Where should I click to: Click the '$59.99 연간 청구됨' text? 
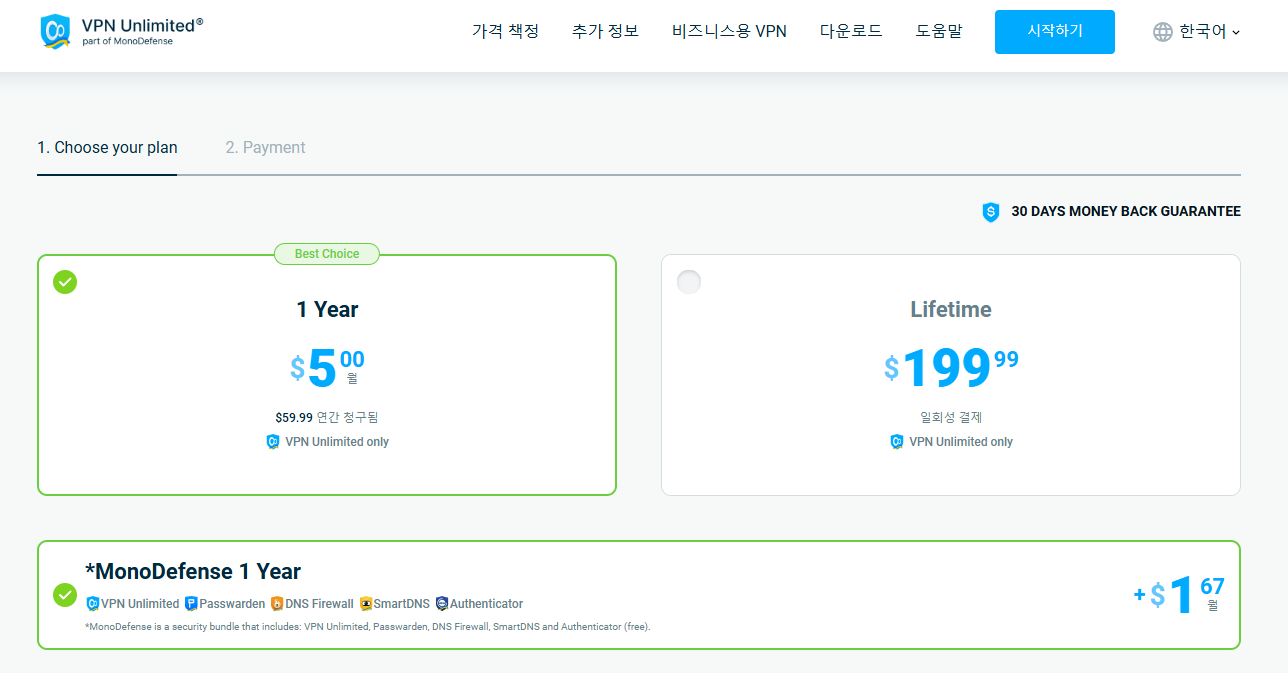(327, 417)
